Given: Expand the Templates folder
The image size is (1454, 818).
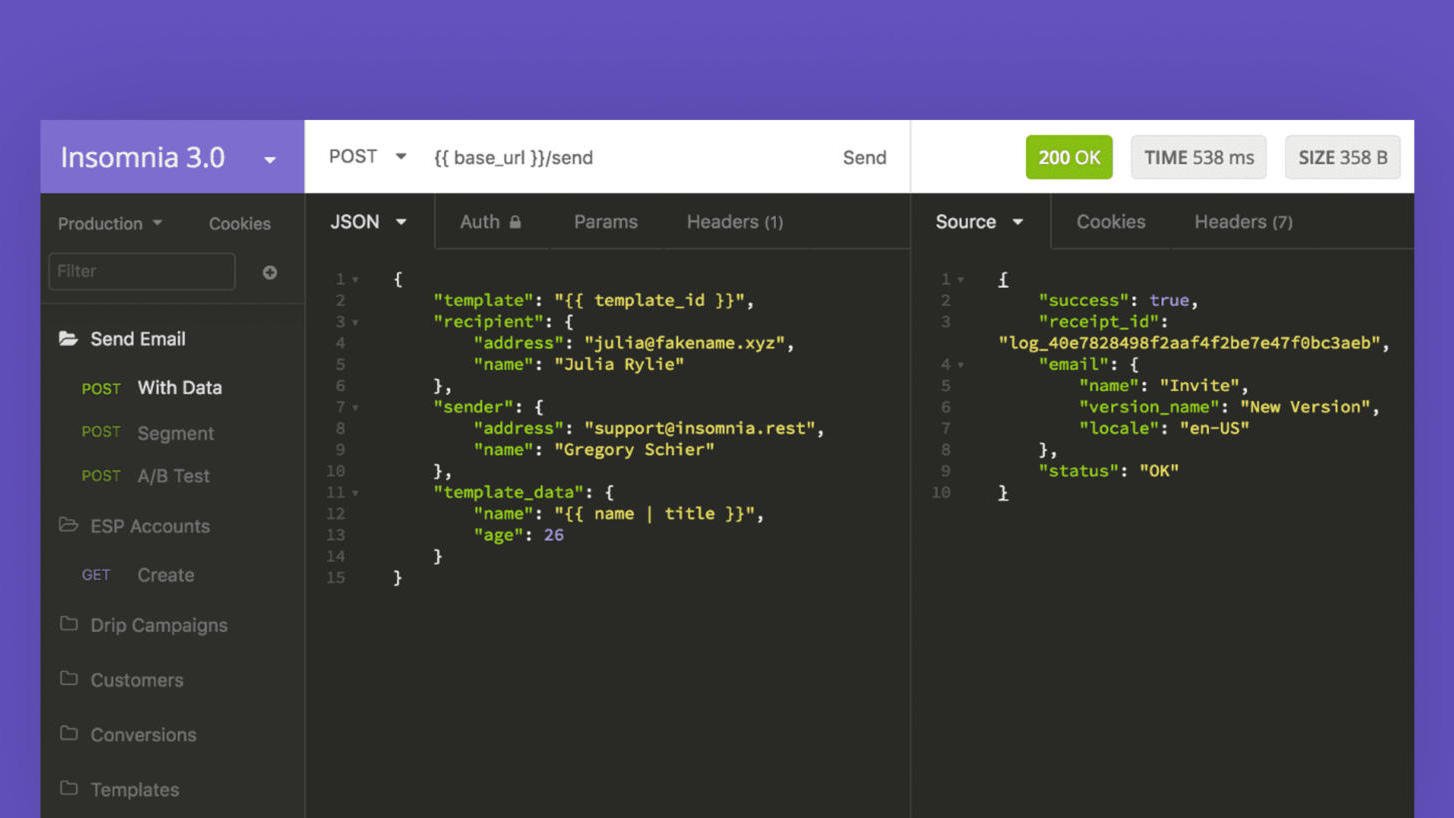Looking at the screenshot, I should tap(134, 790).
